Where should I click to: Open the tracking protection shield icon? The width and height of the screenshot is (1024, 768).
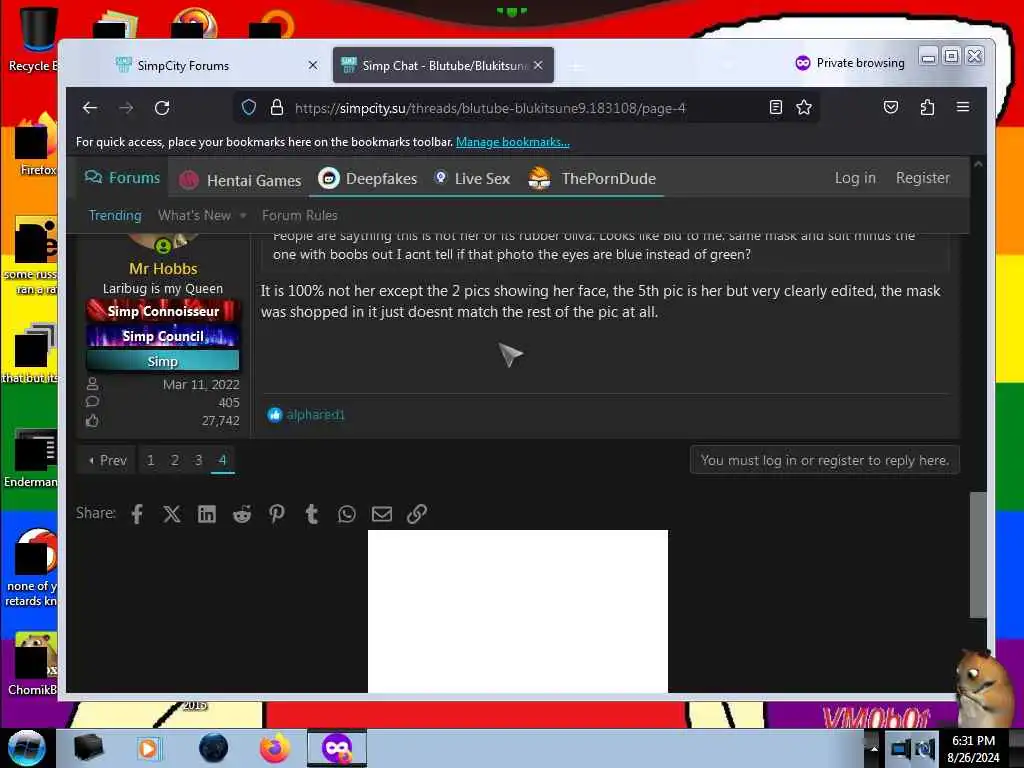click(249, 107)
